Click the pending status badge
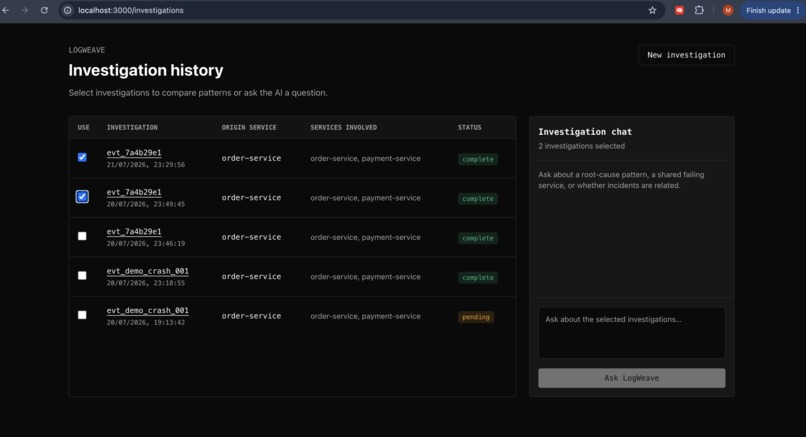 [x=475, y=317]
